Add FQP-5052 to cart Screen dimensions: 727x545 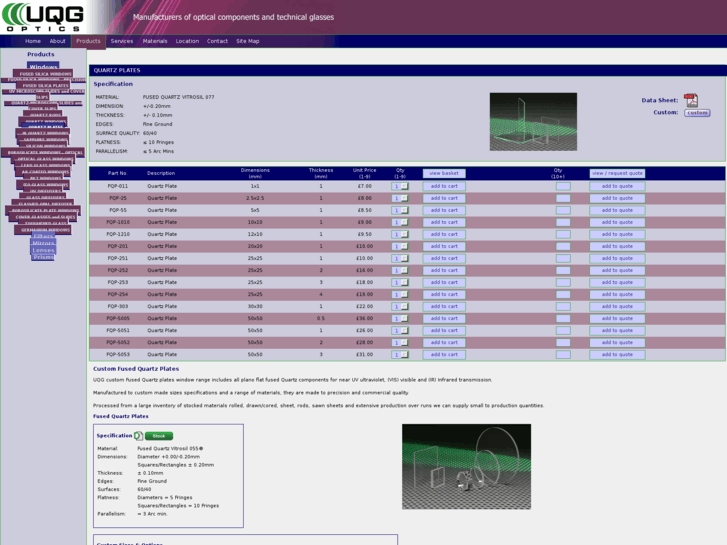(x=444, y=343)
